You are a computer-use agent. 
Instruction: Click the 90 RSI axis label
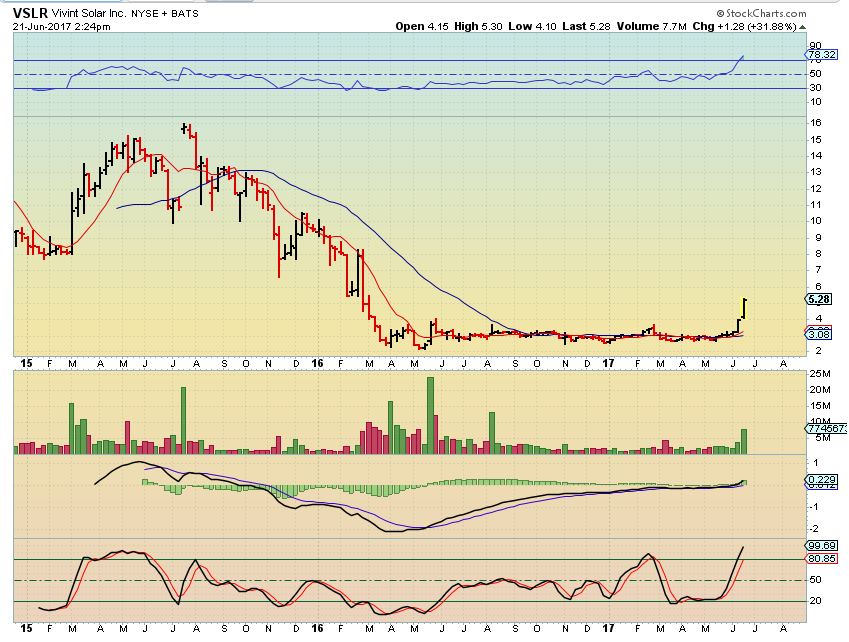(x=815, y=45)
